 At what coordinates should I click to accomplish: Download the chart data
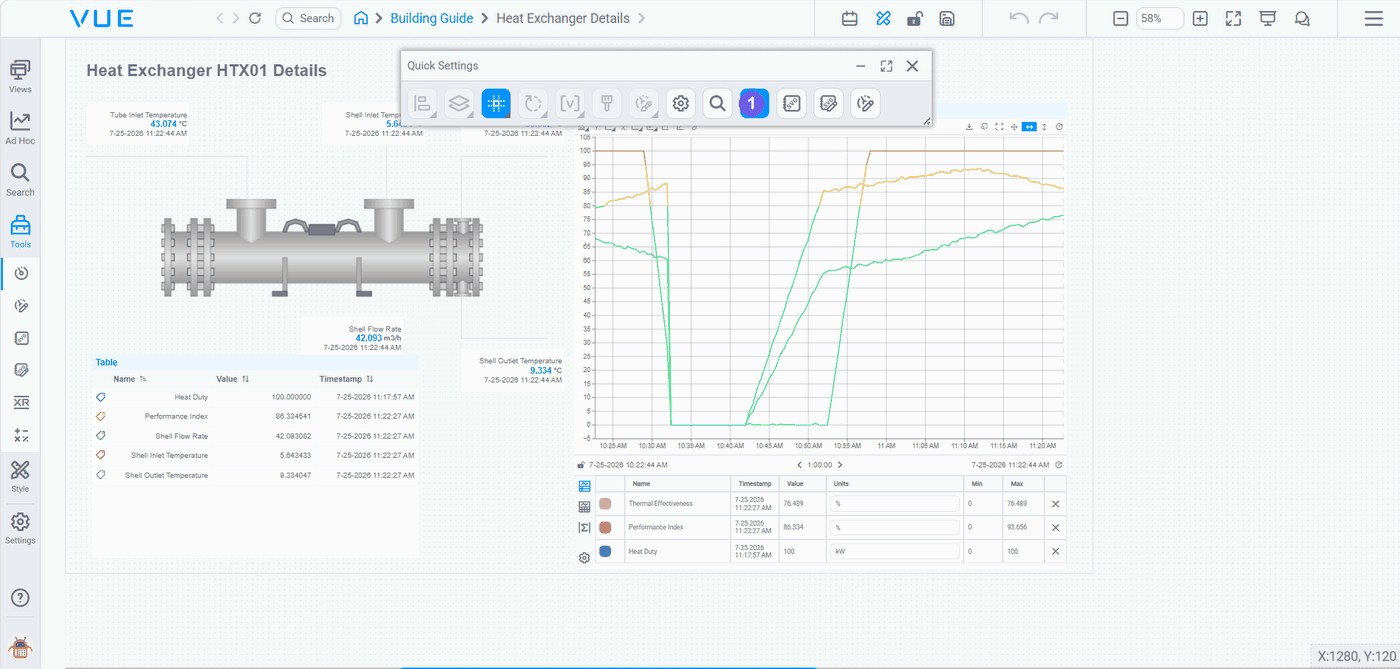click(969, 127)
